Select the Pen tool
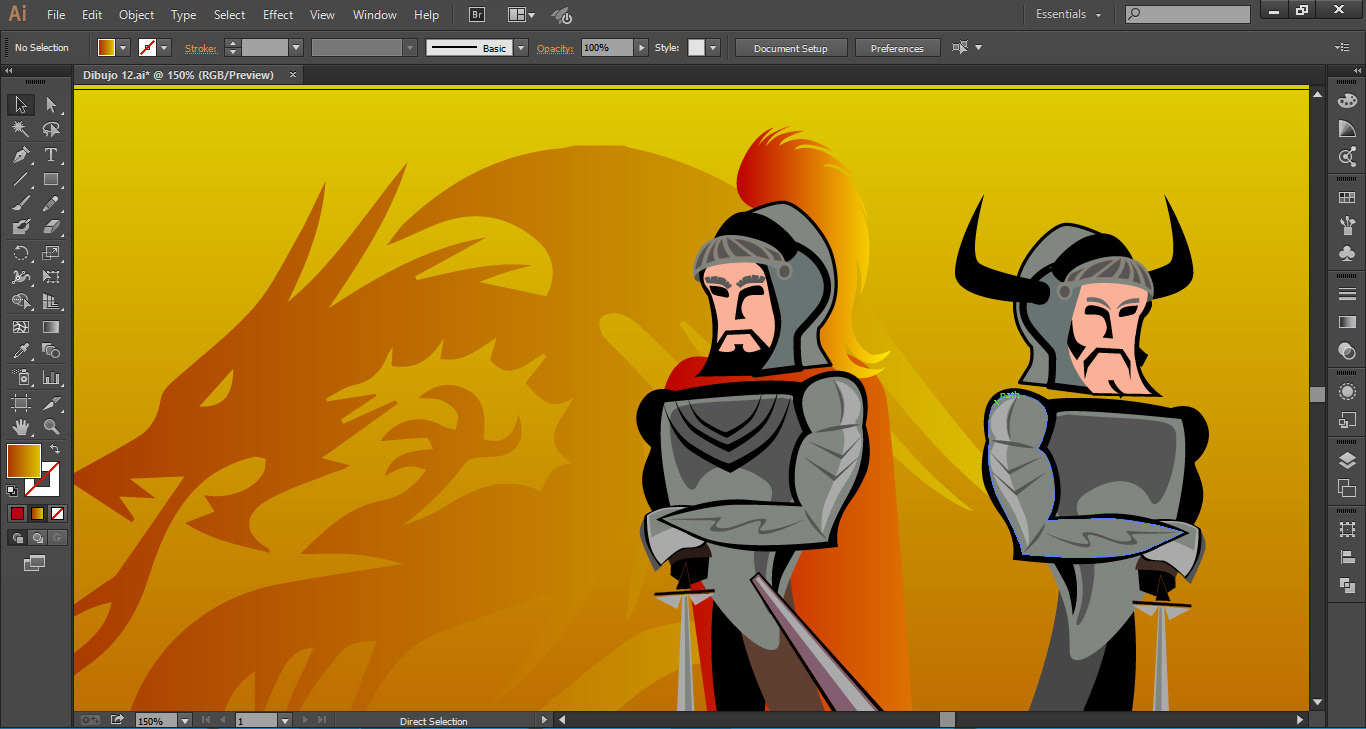The image size is (1366, 729). (x=21, y=155)
